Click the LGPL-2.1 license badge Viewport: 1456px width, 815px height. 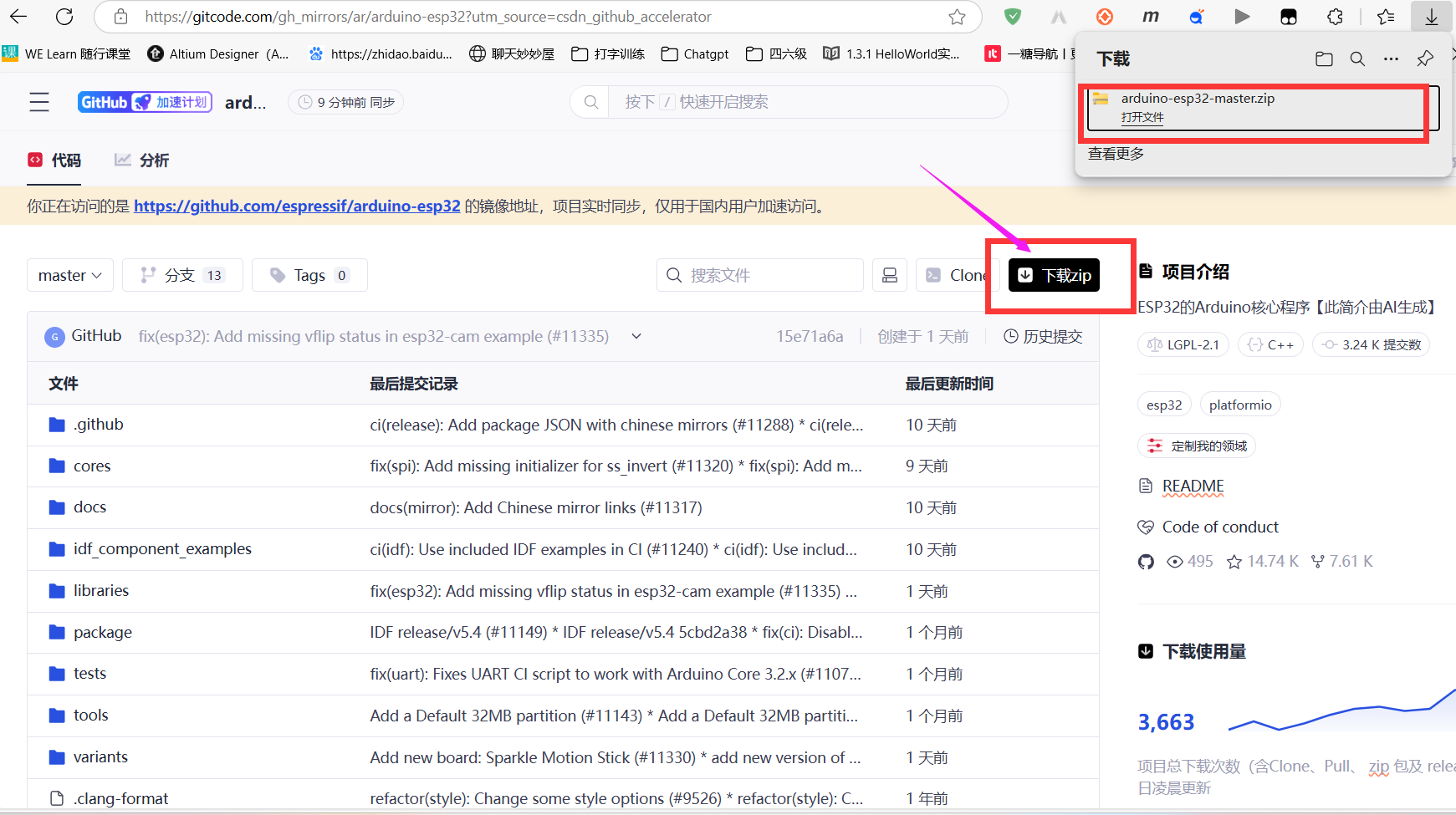click(x=1183, y=344)
